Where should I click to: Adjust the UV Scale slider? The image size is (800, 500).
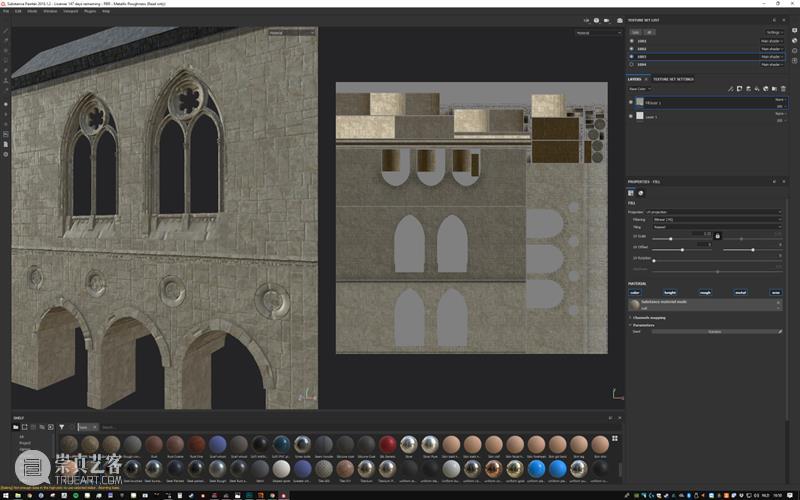669,239
